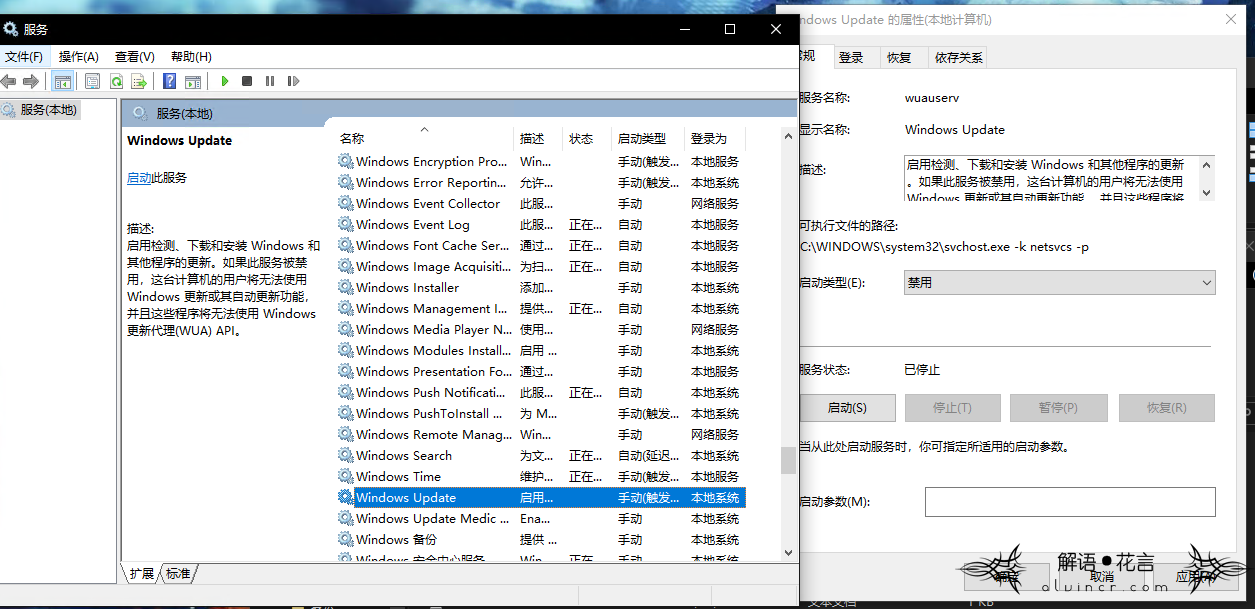
Task: Start the service with the green play icon
Action: point(225,81)
